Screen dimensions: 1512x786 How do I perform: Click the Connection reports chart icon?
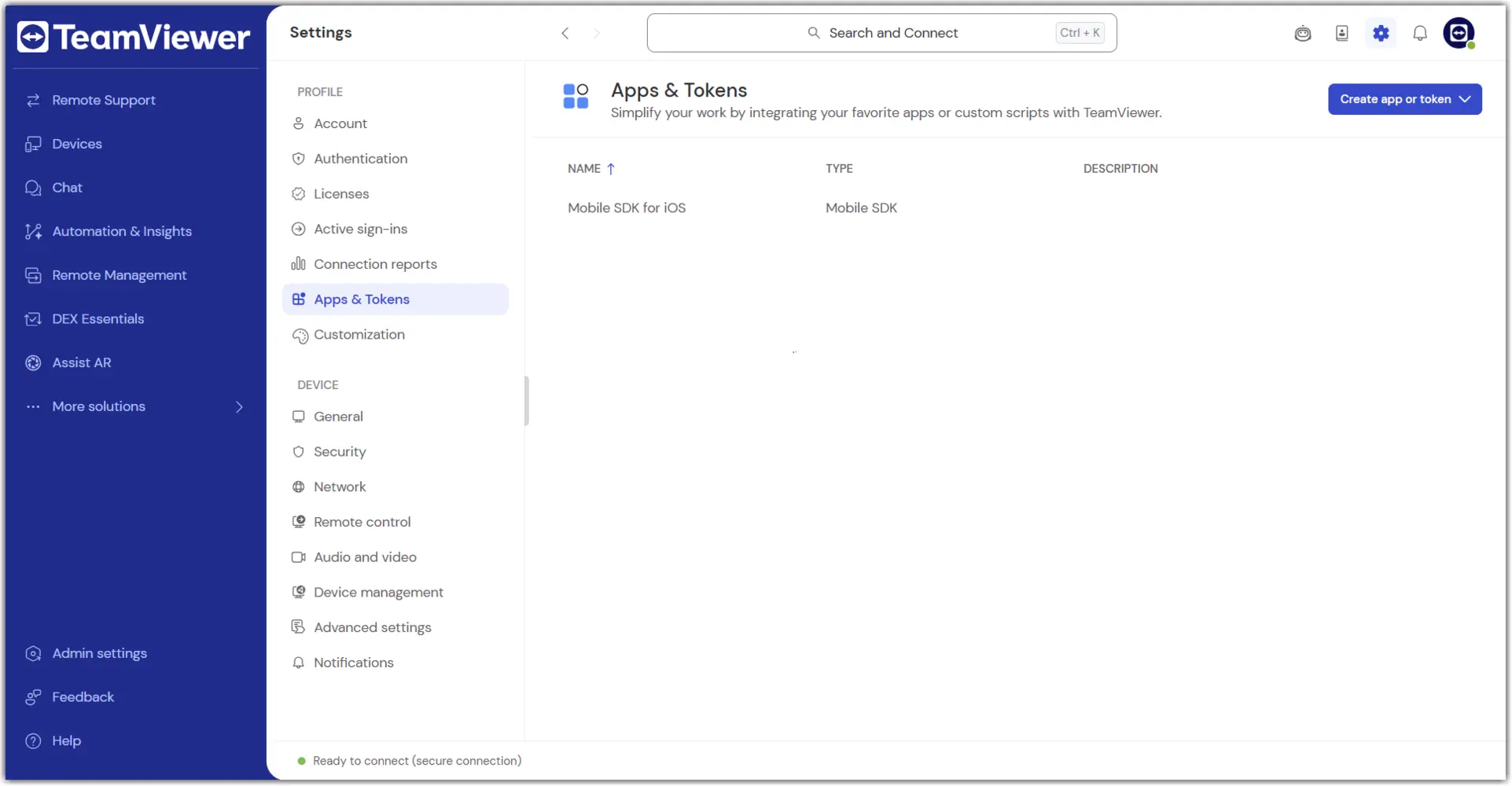pyautogui.click(x=299, y=264)
